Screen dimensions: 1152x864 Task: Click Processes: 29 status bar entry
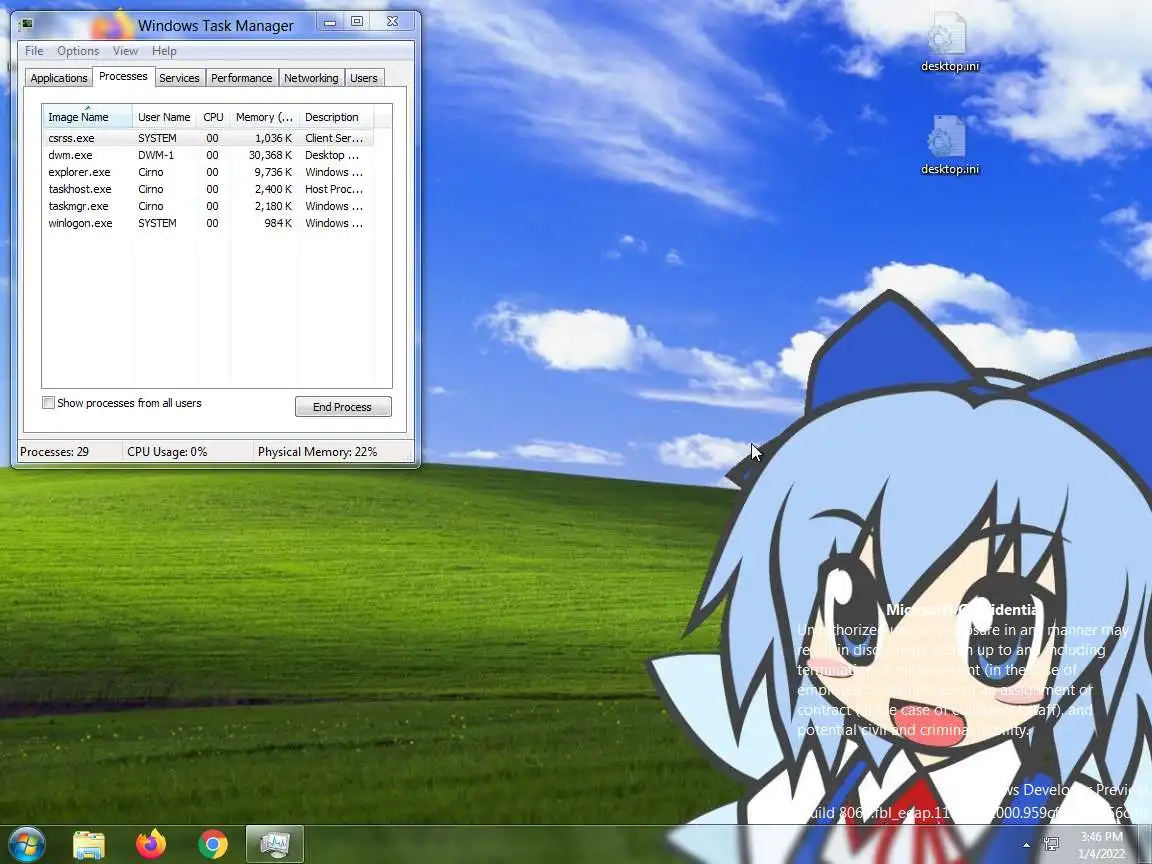pos(54,452)
